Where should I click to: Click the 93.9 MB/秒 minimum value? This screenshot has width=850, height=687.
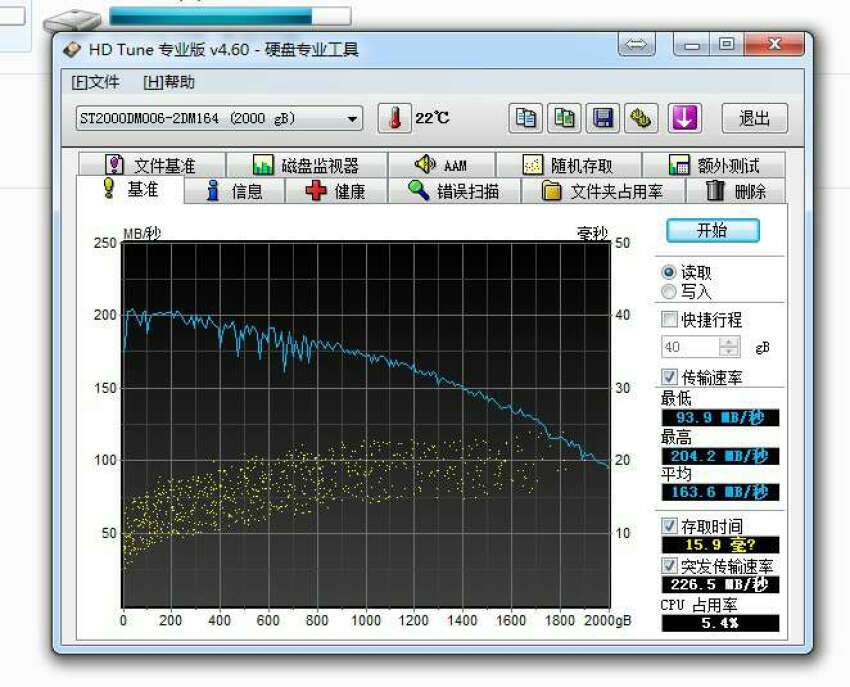click(x=720, y=418)
